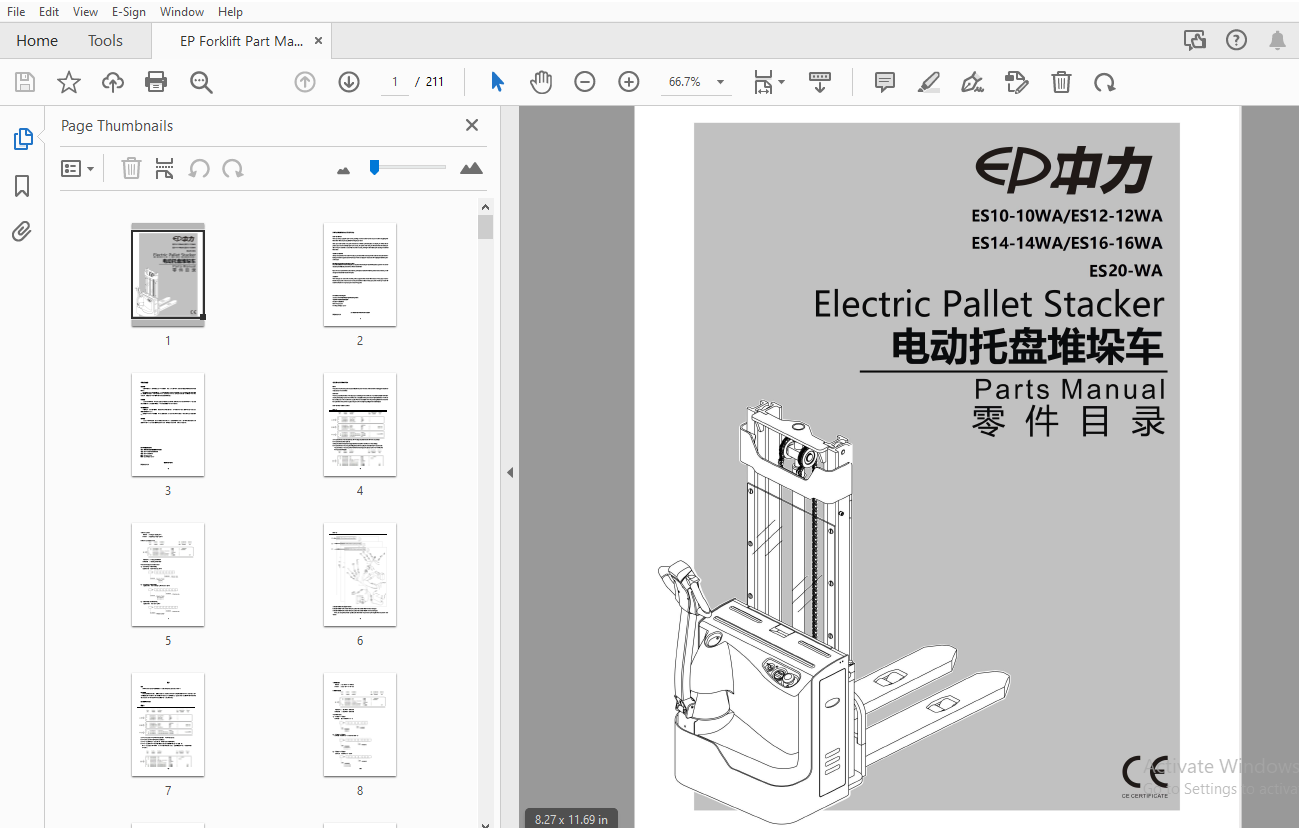Select the highlight text pen tool
The height and width of the screenshot is (828, 1299).
click(x=929, y=82)
